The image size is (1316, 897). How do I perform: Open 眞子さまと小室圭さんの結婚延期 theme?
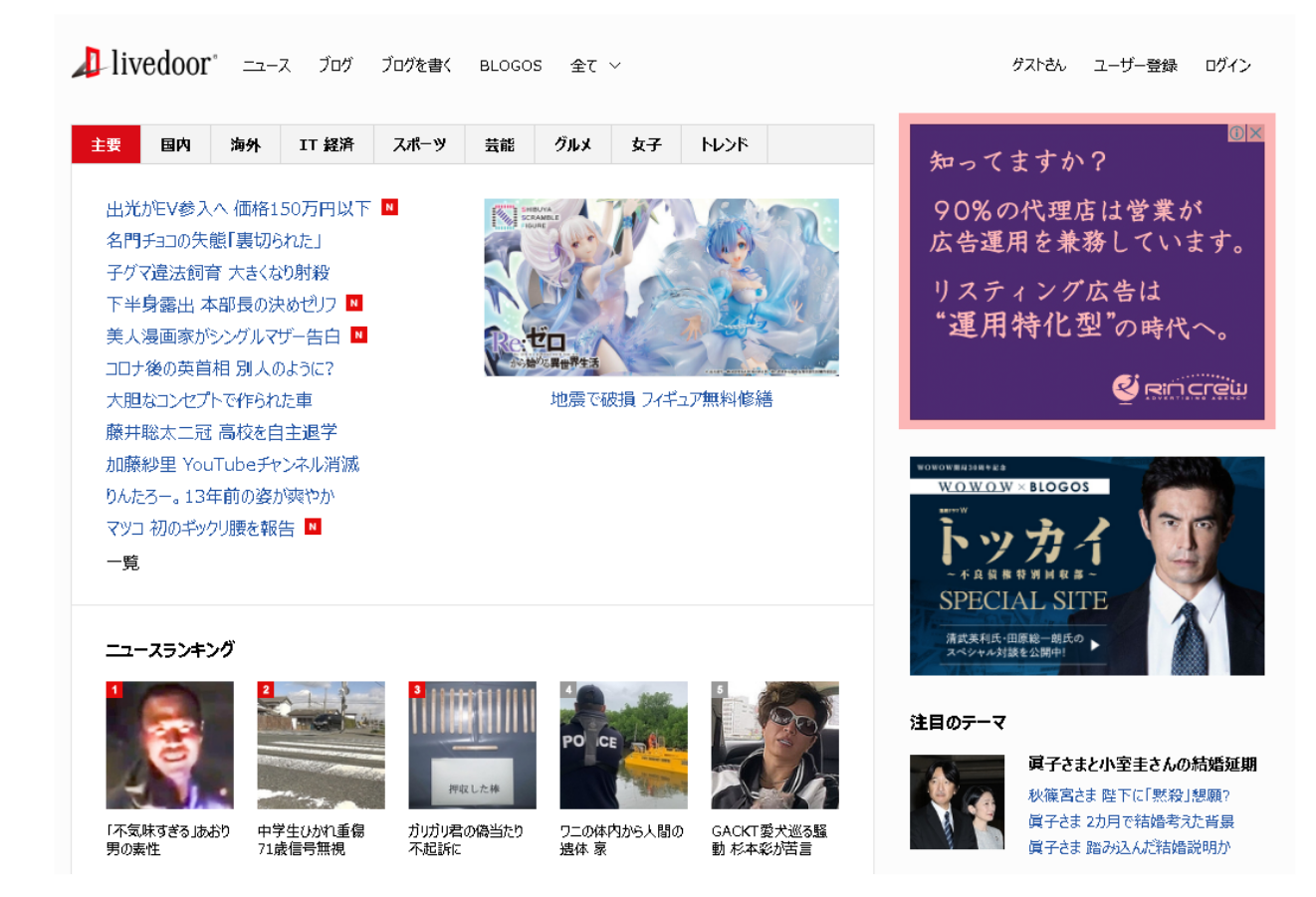tap(1142, 765)
